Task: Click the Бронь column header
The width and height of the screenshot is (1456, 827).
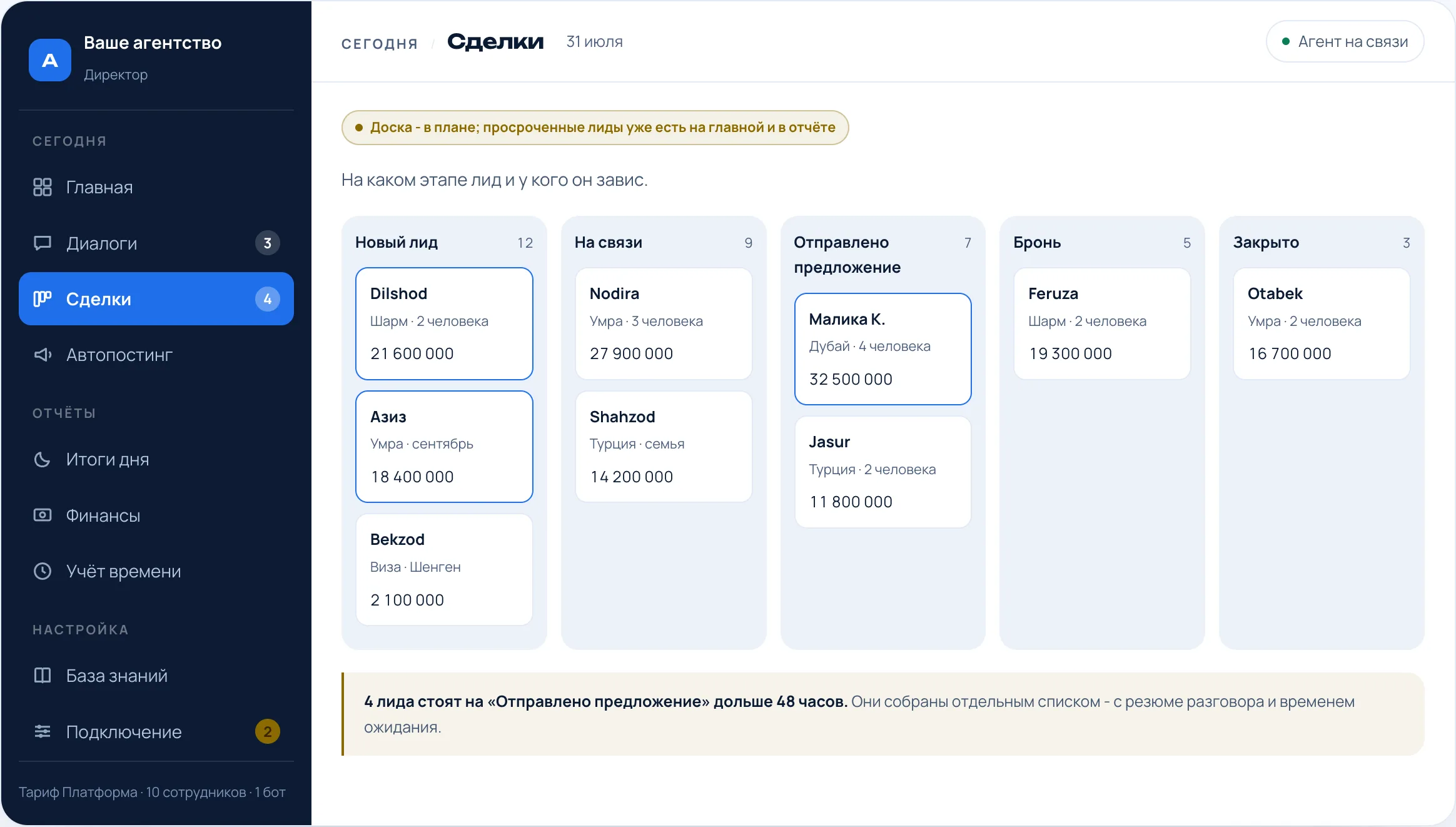Action: 1037,243
